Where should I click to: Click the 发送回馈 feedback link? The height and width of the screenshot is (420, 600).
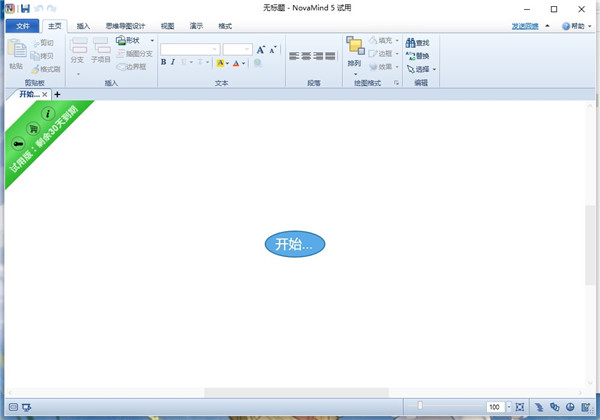(x=524, y=25)
